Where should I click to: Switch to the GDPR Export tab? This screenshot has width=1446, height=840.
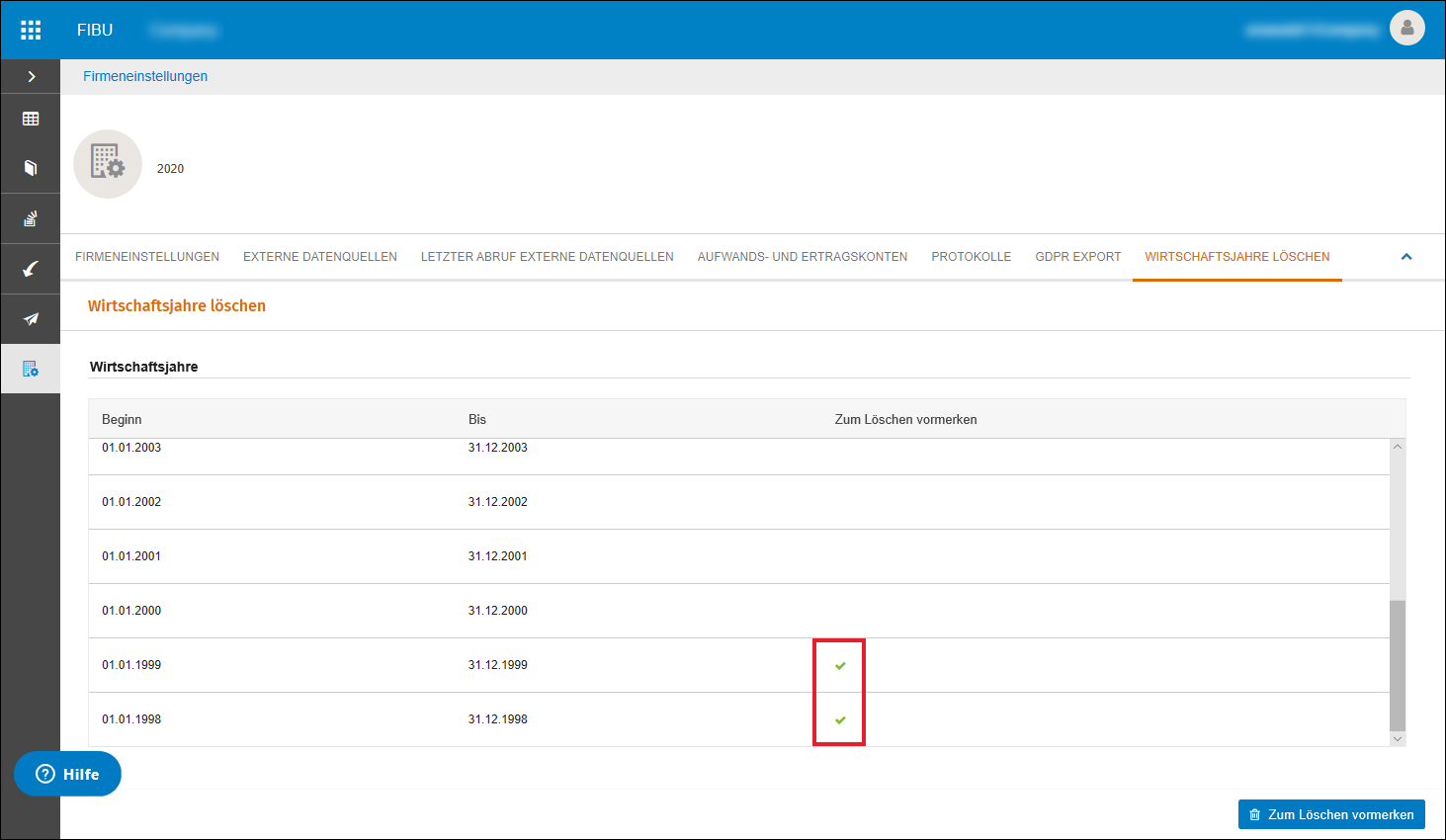(1078, 257)
